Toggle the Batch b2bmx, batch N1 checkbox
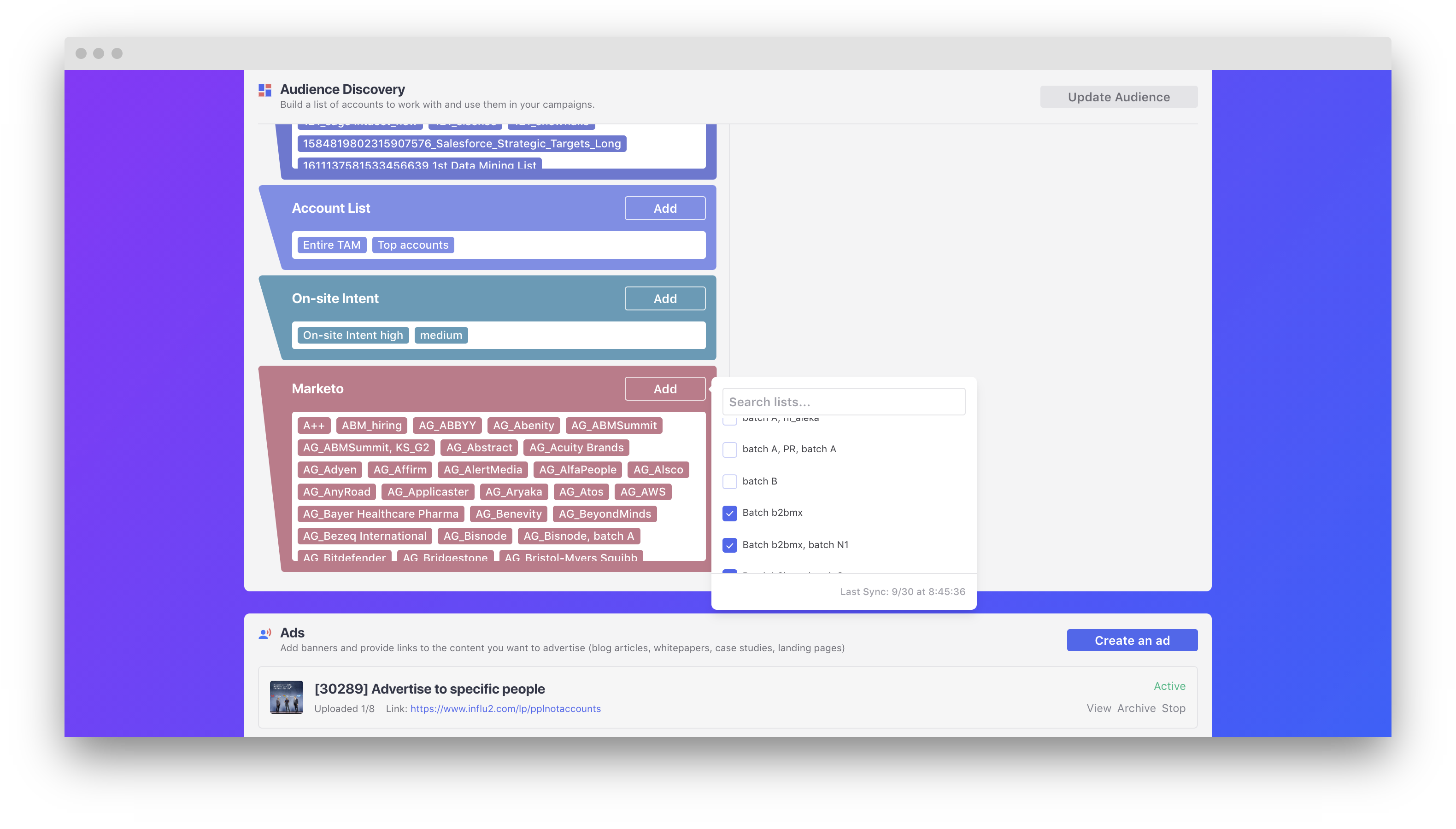The height and width of the screenshot is (829, 1456). [x=729, y=545]
